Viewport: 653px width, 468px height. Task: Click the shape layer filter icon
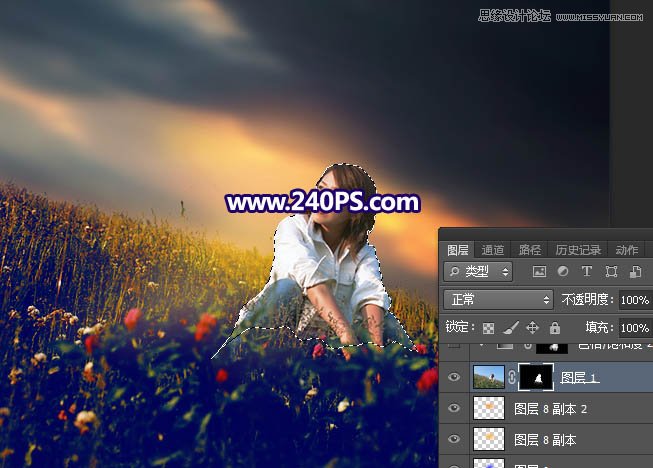click(x=610, y=271)
